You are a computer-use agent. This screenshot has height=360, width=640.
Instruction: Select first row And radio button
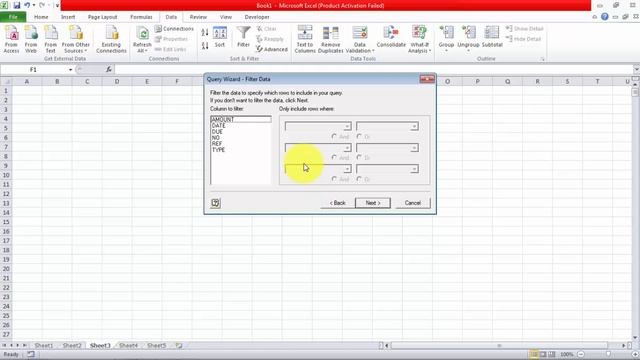334,136
